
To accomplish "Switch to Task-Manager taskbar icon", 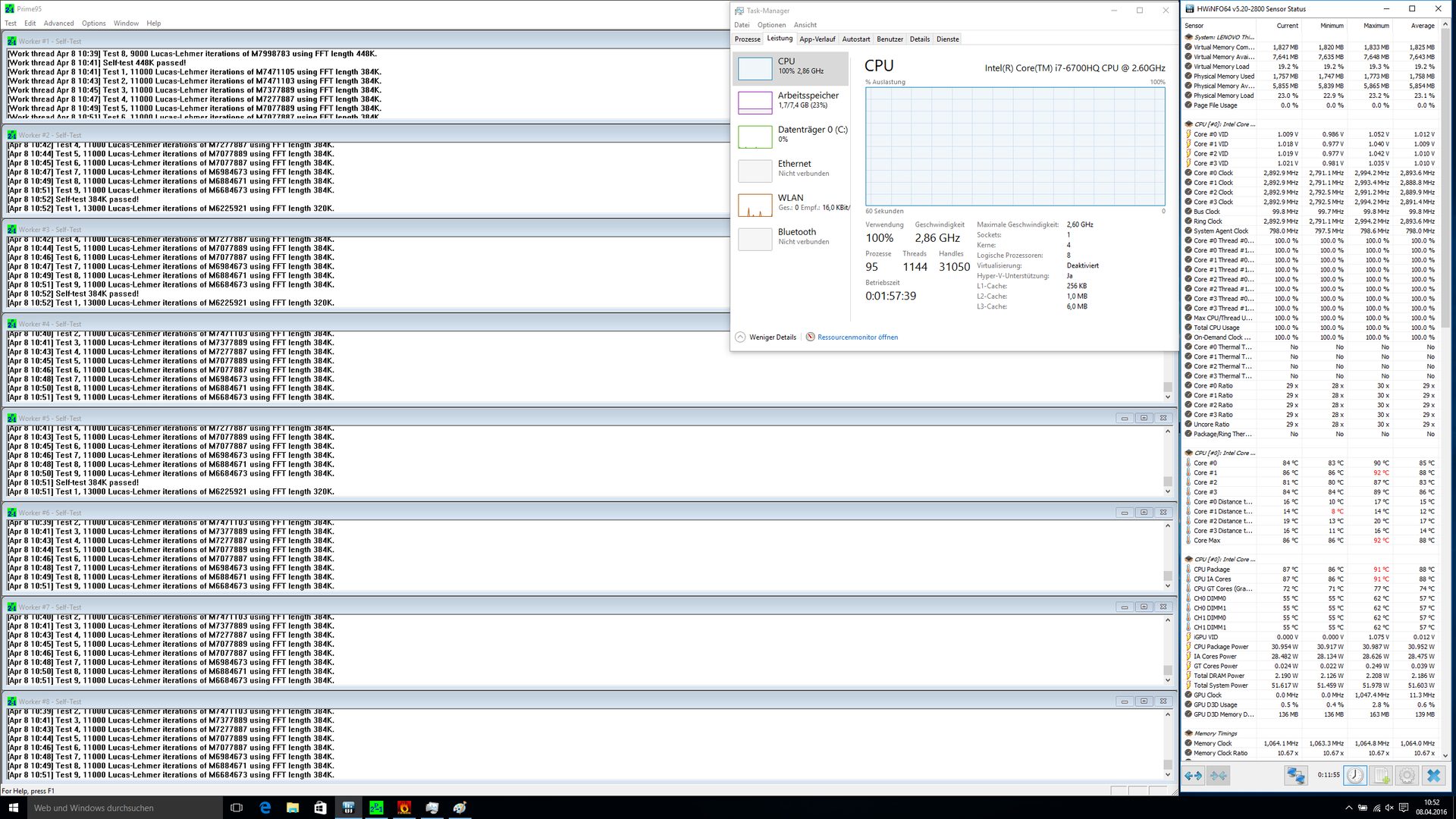I will pyautogui.click(x=432, y=808).
